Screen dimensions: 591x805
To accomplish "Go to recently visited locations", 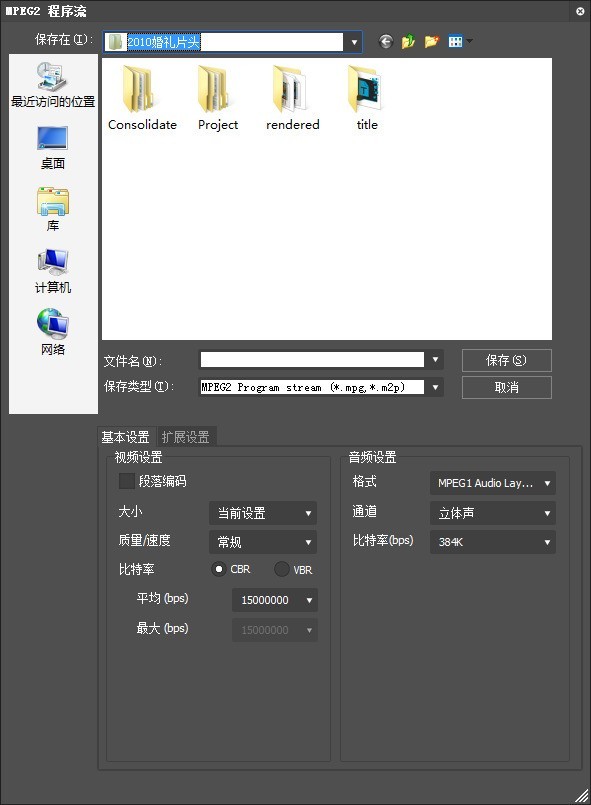I will [53, 85].
